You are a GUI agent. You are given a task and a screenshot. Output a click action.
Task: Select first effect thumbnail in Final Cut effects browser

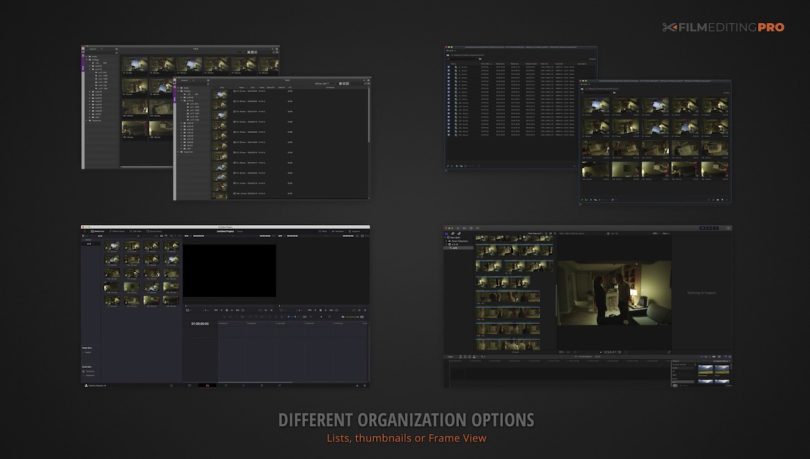705,370
